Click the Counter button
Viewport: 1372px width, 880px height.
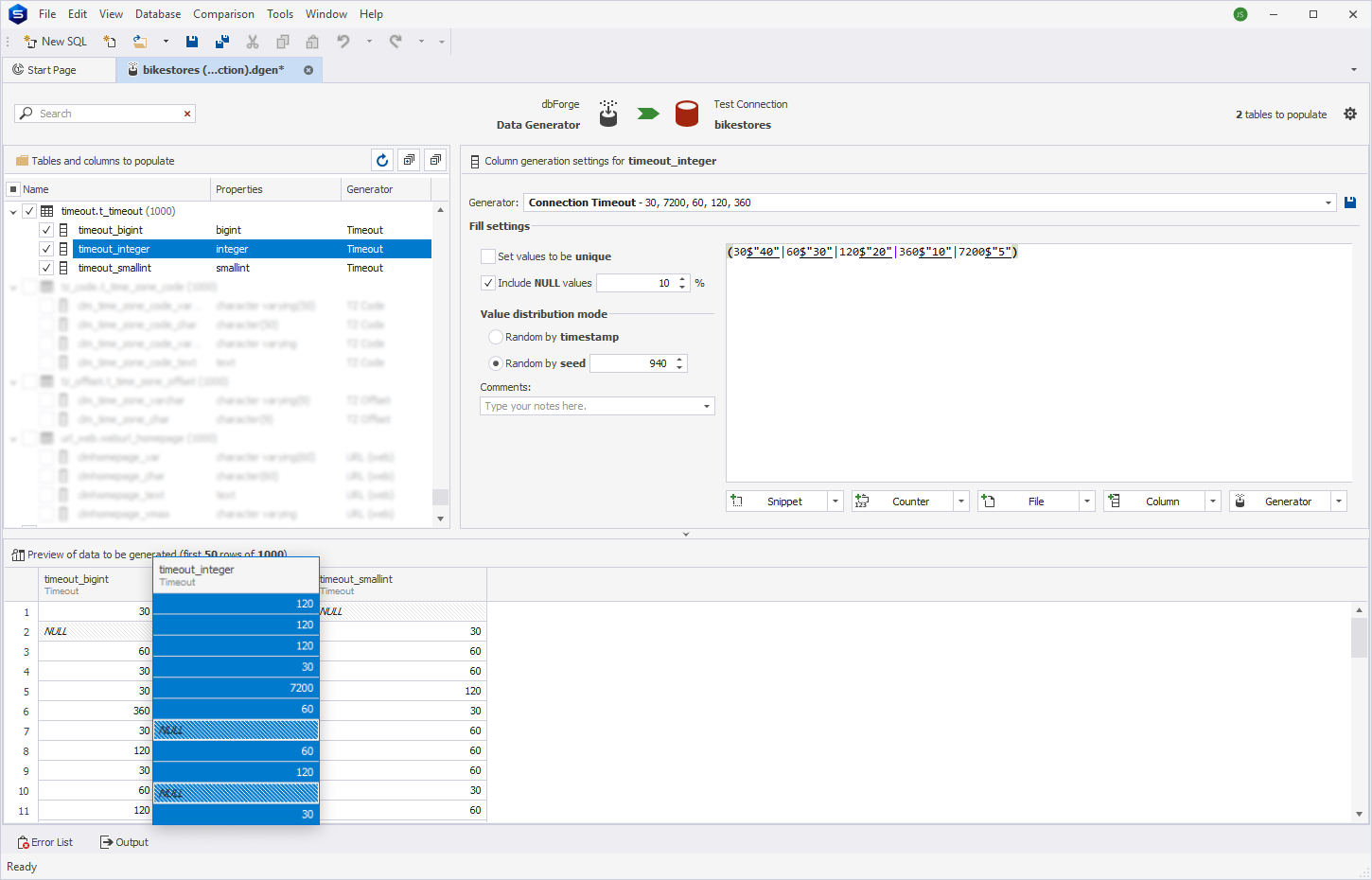903,502
